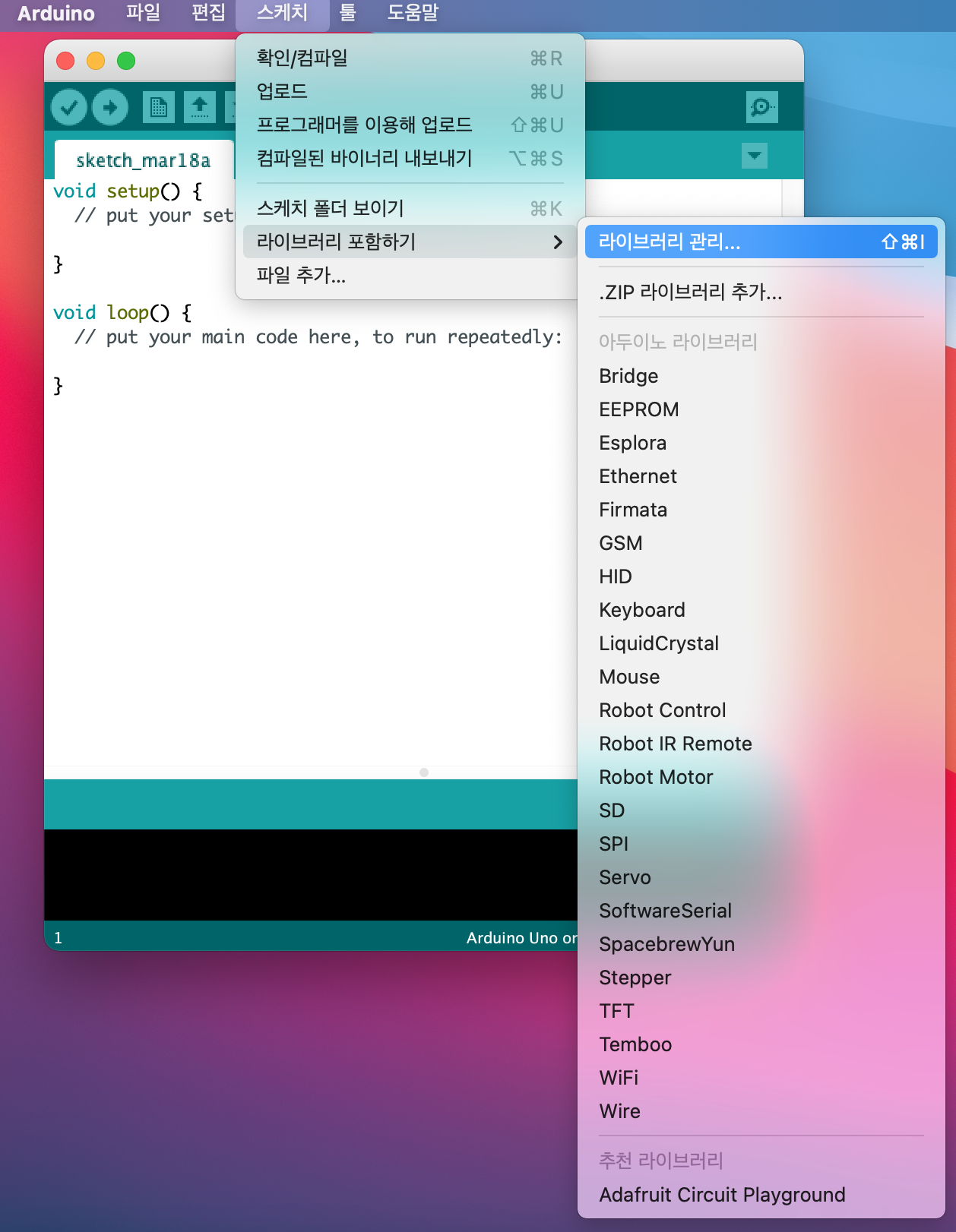Include the Temboo library

[761, 1044]
